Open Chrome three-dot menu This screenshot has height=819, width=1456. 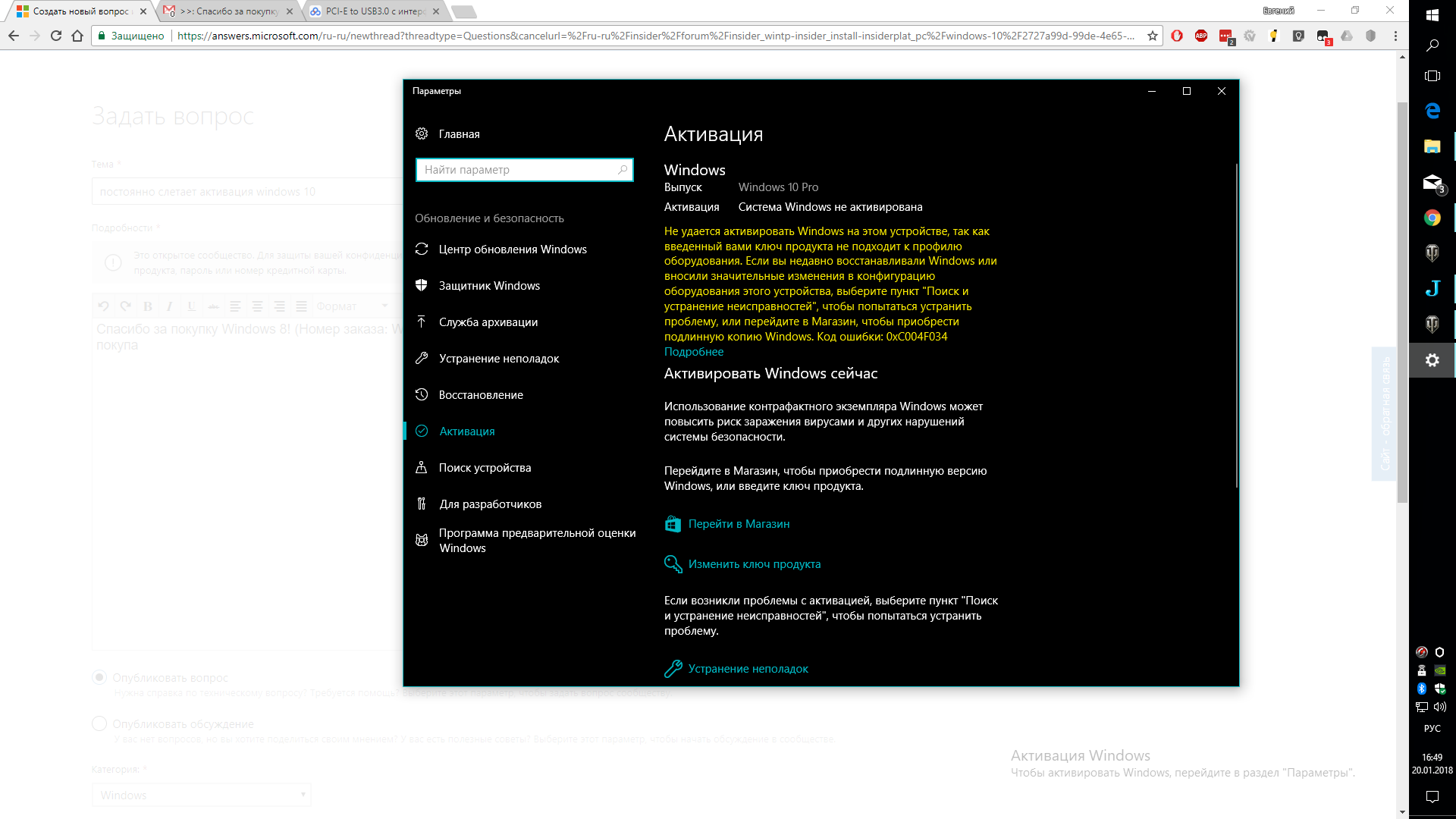(x=1395, y=36)
